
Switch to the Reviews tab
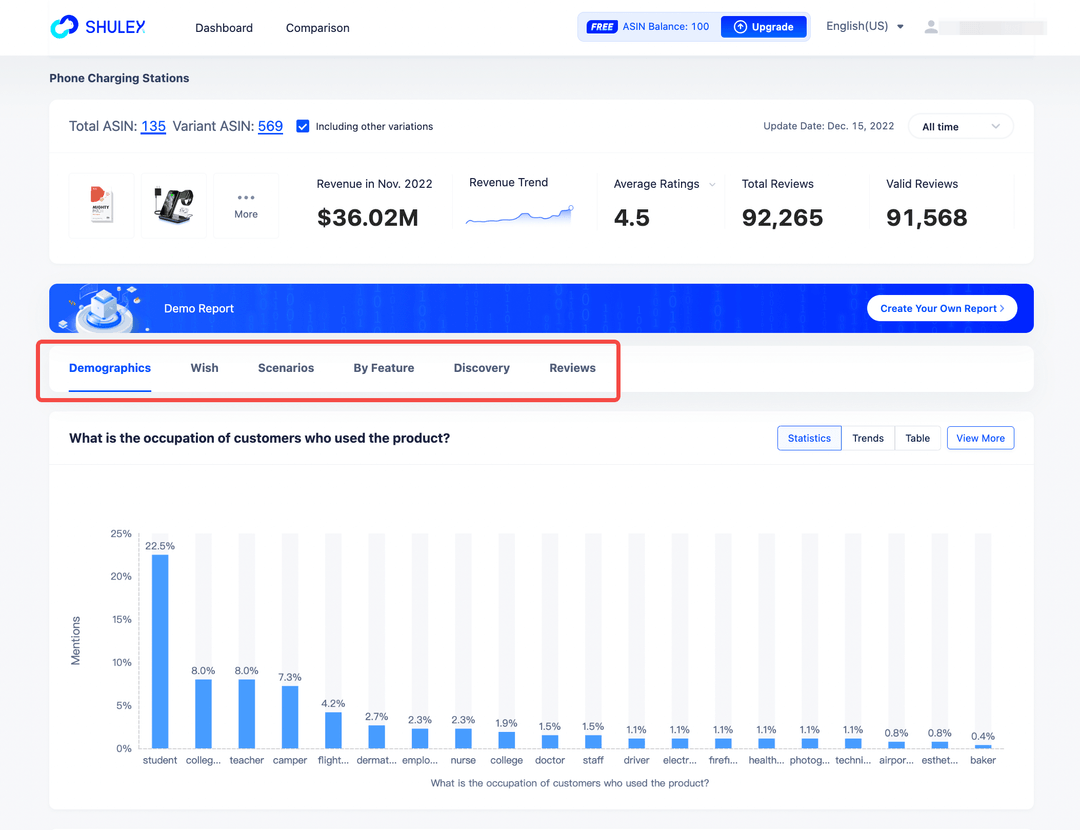pyautogui.click(x=572, y=368)
